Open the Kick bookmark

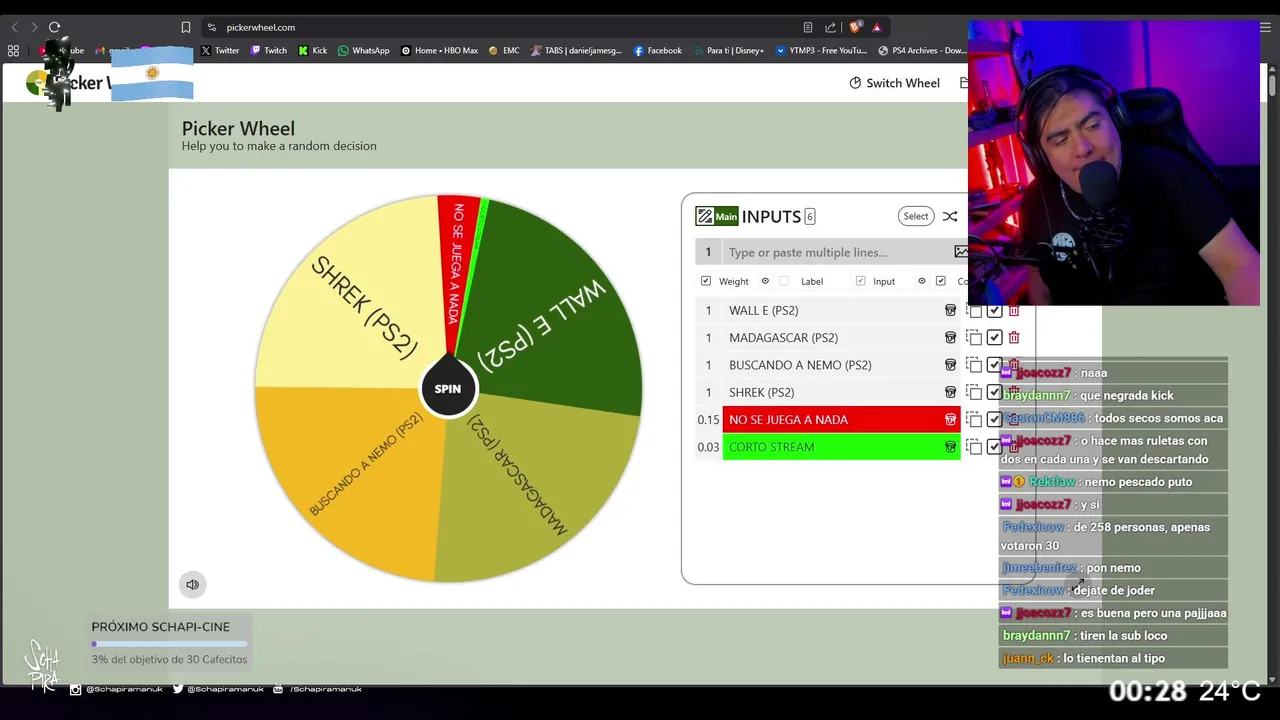click(x=313, y=50)
